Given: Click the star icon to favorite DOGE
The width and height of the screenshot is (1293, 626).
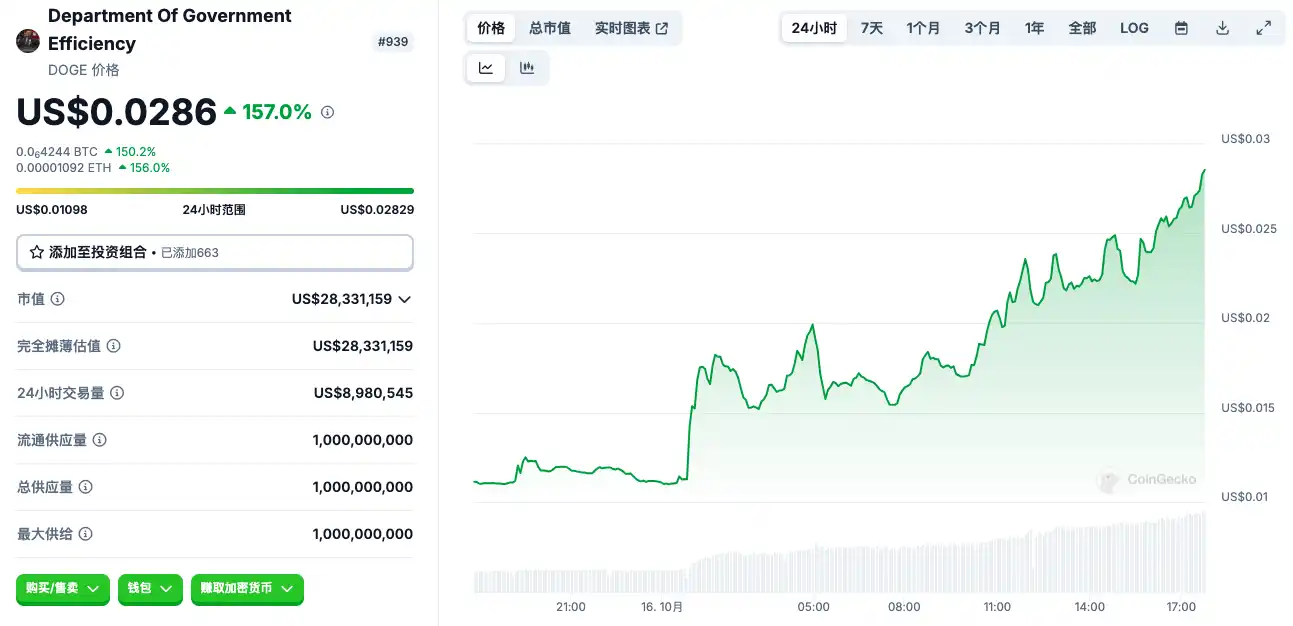Looking at the screenshot, I should coord(37,253).
